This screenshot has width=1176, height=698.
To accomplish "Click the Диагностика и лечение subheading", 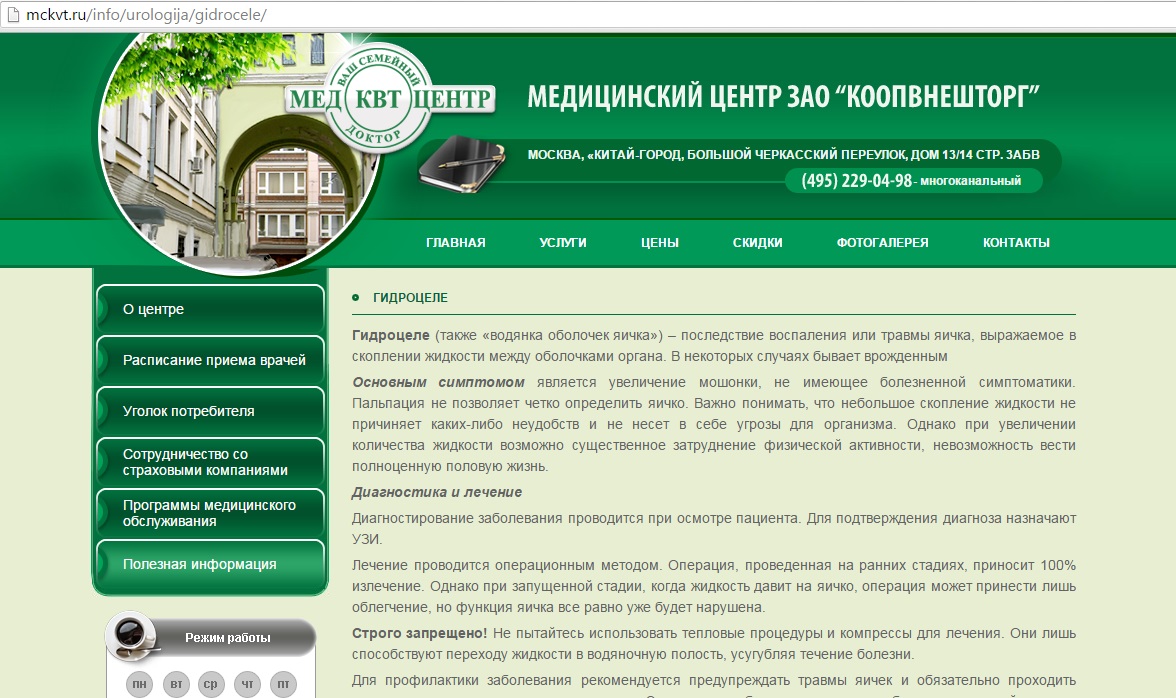I will pos(437,493).
